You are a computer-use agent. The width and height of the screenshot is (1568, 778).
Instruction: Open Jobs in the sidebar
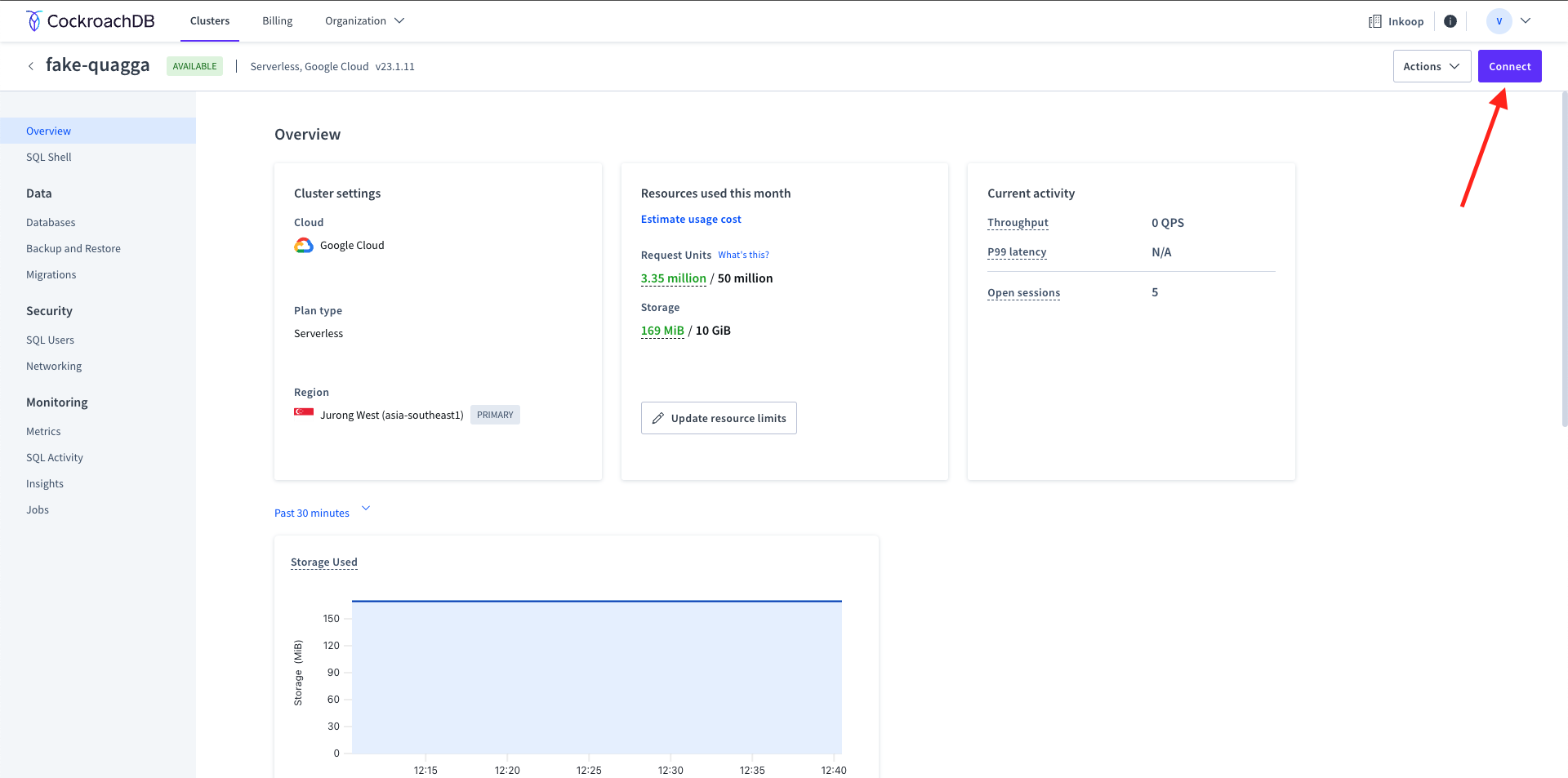pos(38,509)
